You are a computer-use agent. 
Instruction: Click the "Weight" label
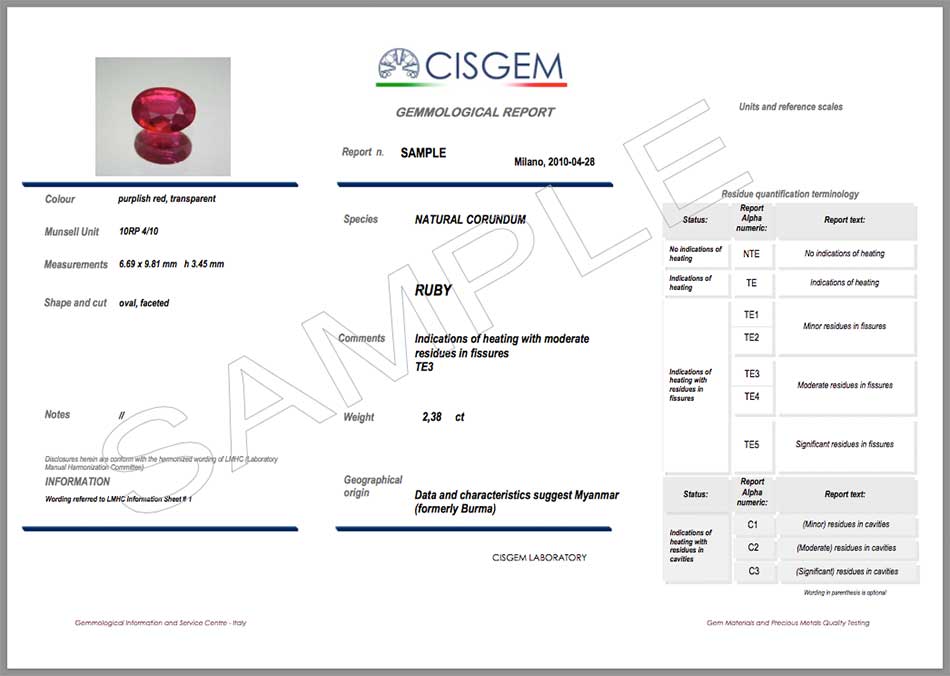point(359,417)
